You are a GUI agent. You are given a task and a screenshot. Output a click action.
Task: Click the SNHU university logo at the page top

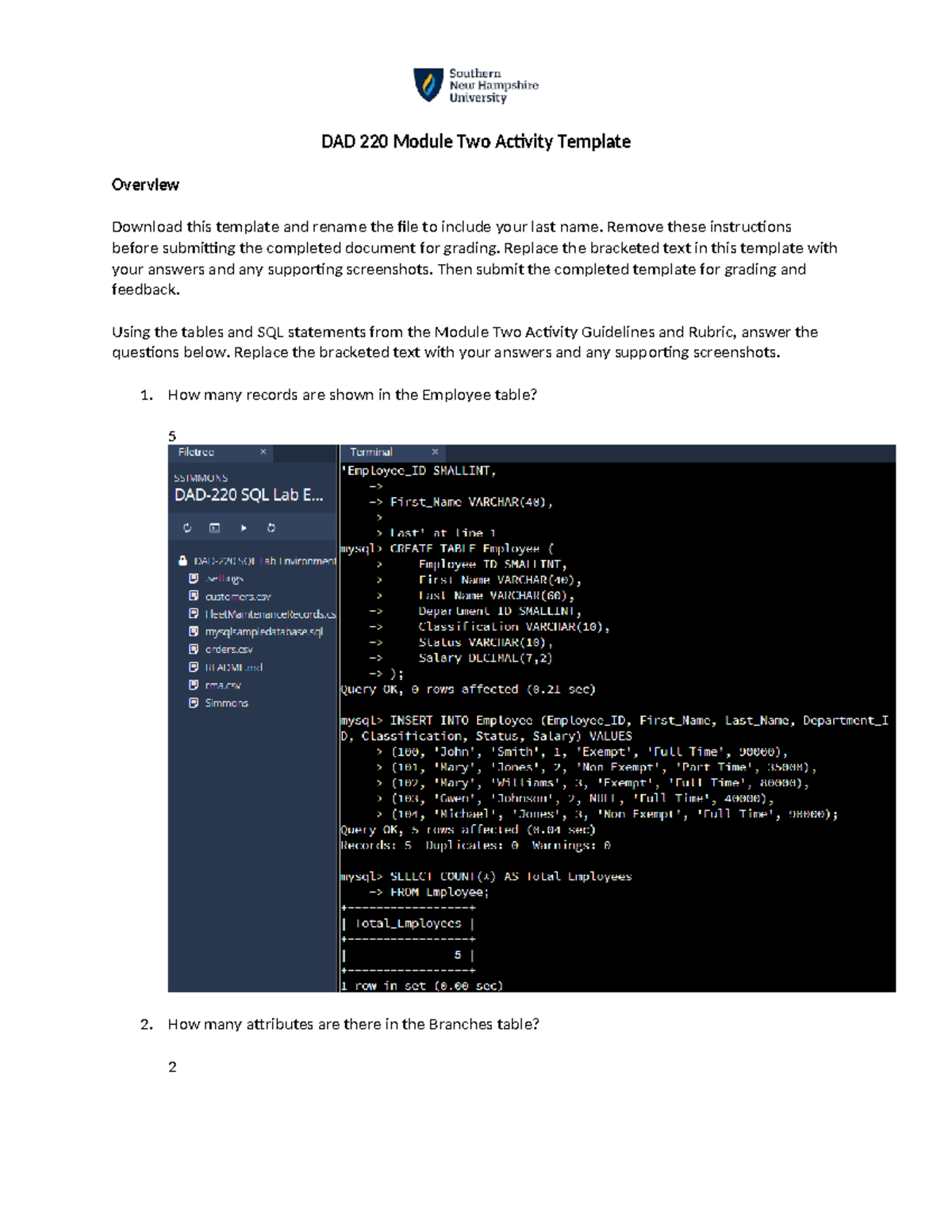pos(475,83)
